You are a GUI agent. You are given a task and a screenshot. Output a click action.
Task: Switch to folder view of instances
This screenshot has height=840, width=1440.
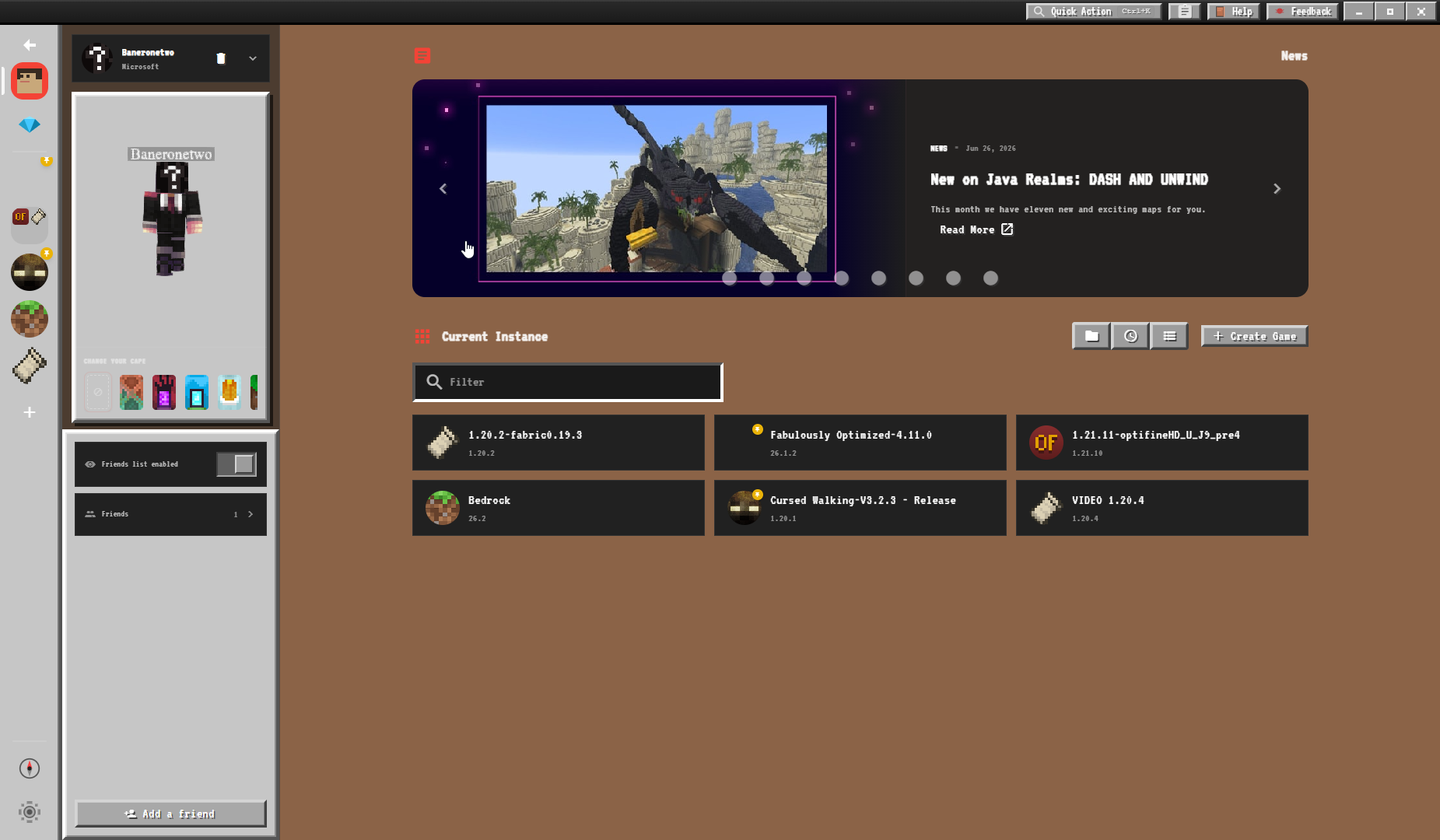click(1091, 337)
